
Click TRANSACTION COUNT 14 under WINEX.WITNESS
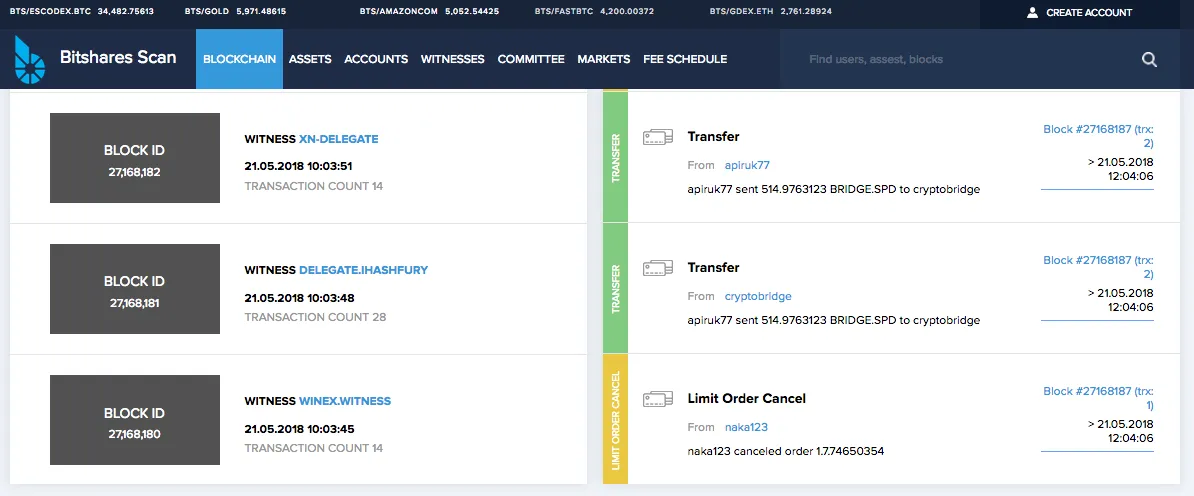coord(314,448)
